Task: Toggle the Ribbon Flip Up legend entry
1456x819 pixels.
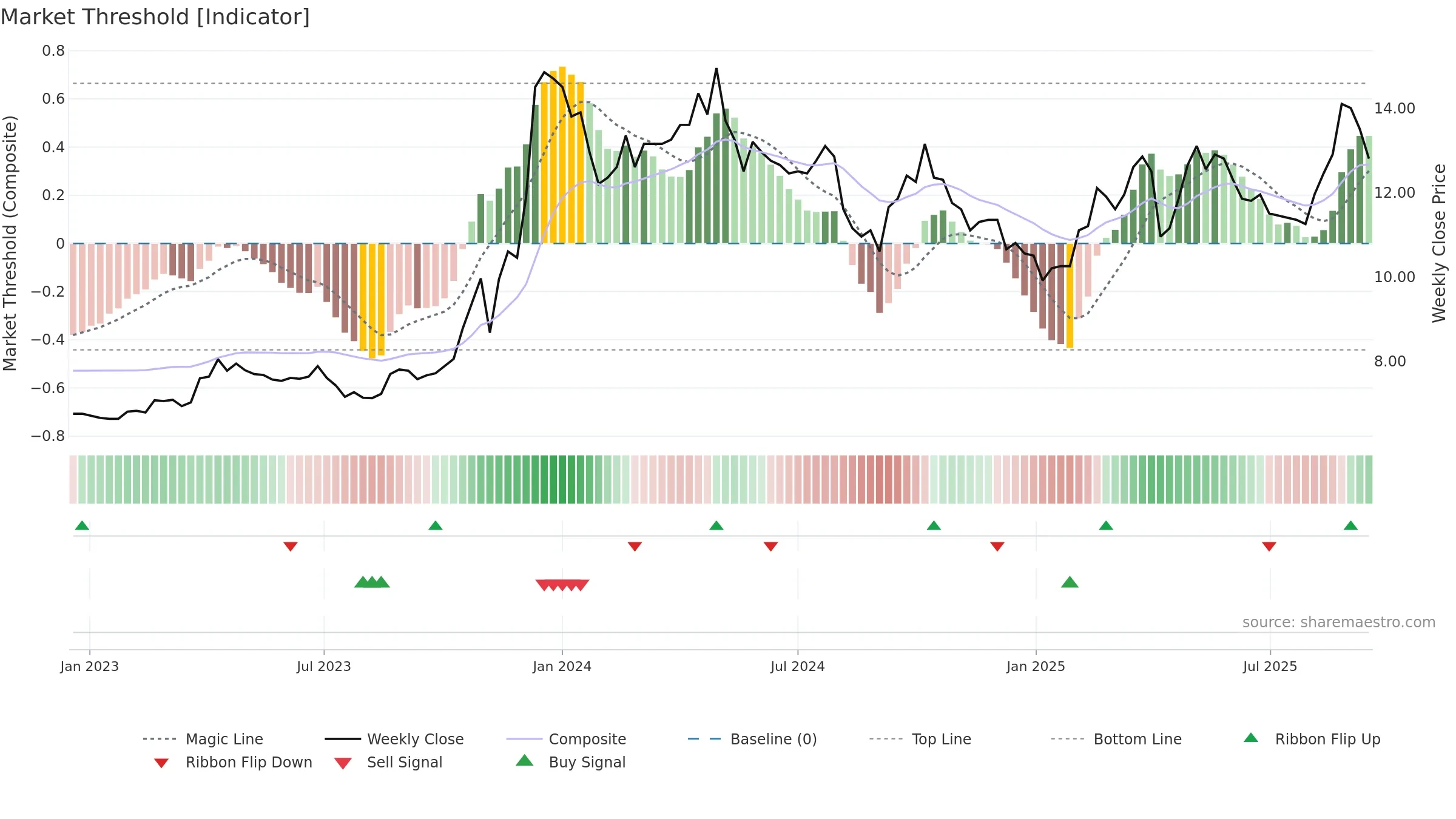Action: (1312, 739)
